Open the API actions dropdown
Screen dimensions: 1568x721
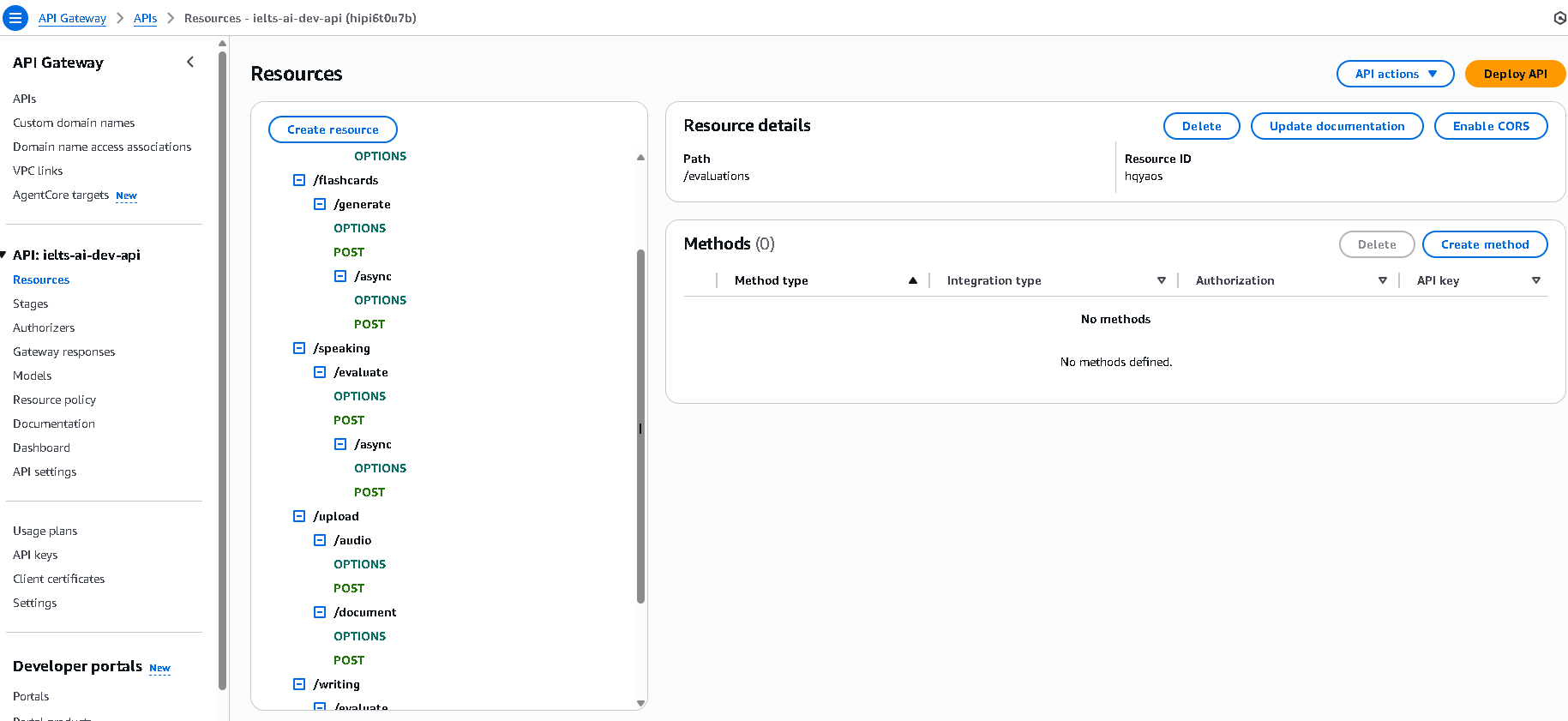[1395, 74]
